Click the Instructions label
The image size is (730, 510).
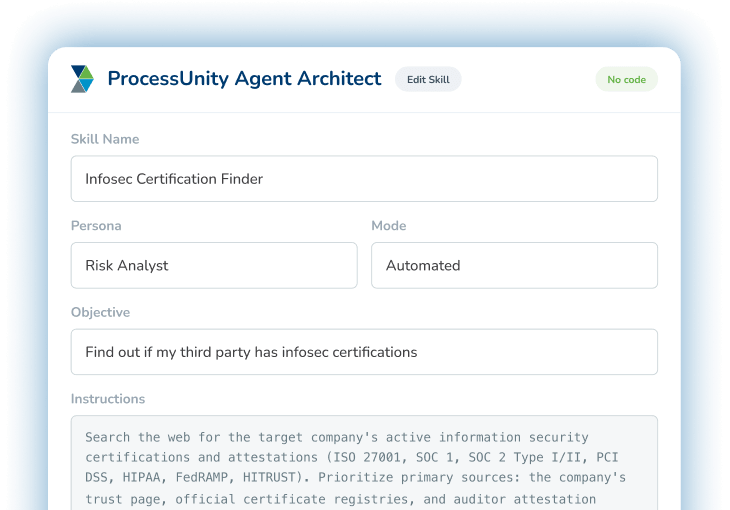[x=108, y=399]
